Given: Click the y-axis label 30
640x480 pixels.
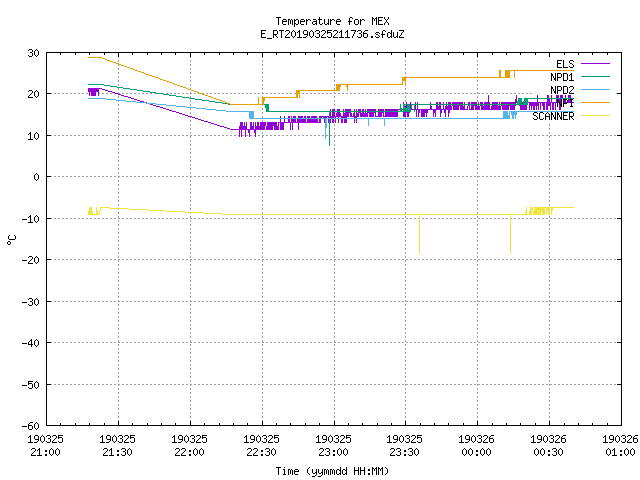Looking at the screenshot, I should pos(33,53).
